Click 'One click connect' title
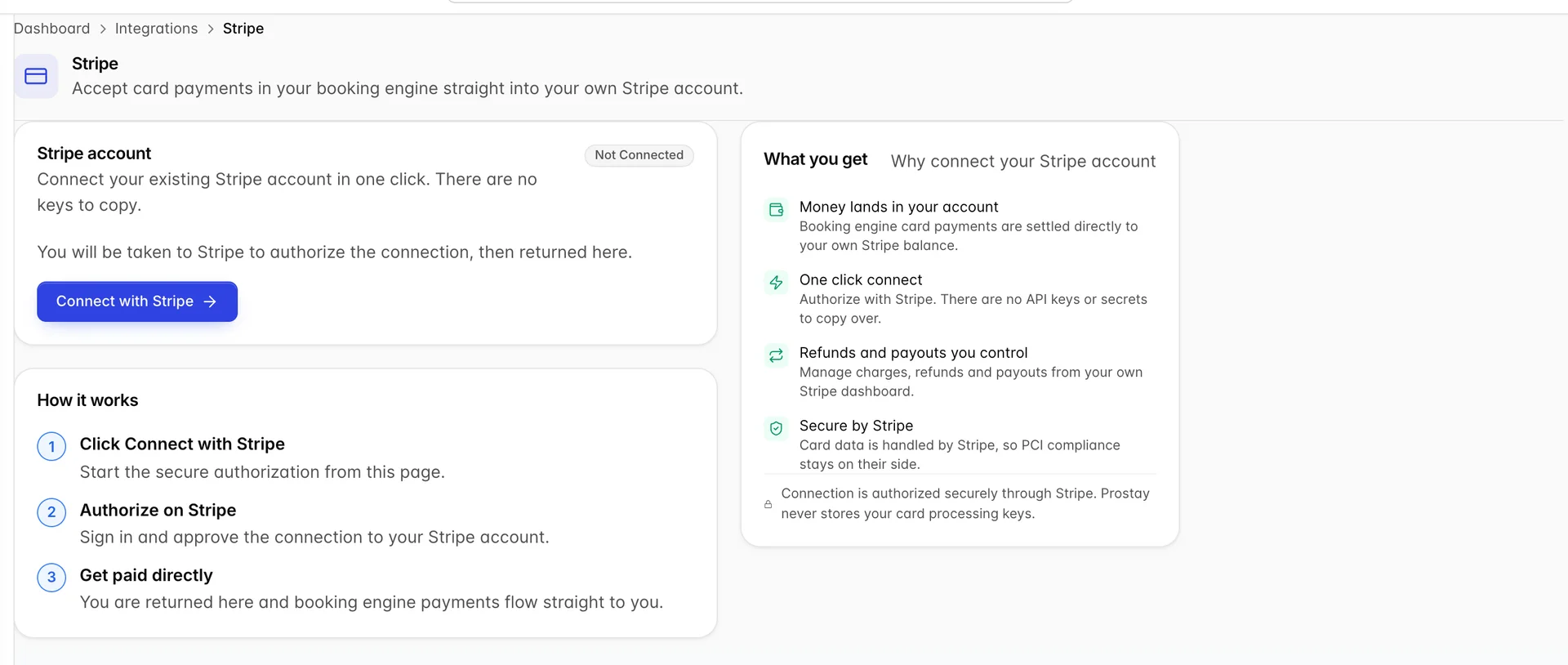1568x665 pixels. 861,279
